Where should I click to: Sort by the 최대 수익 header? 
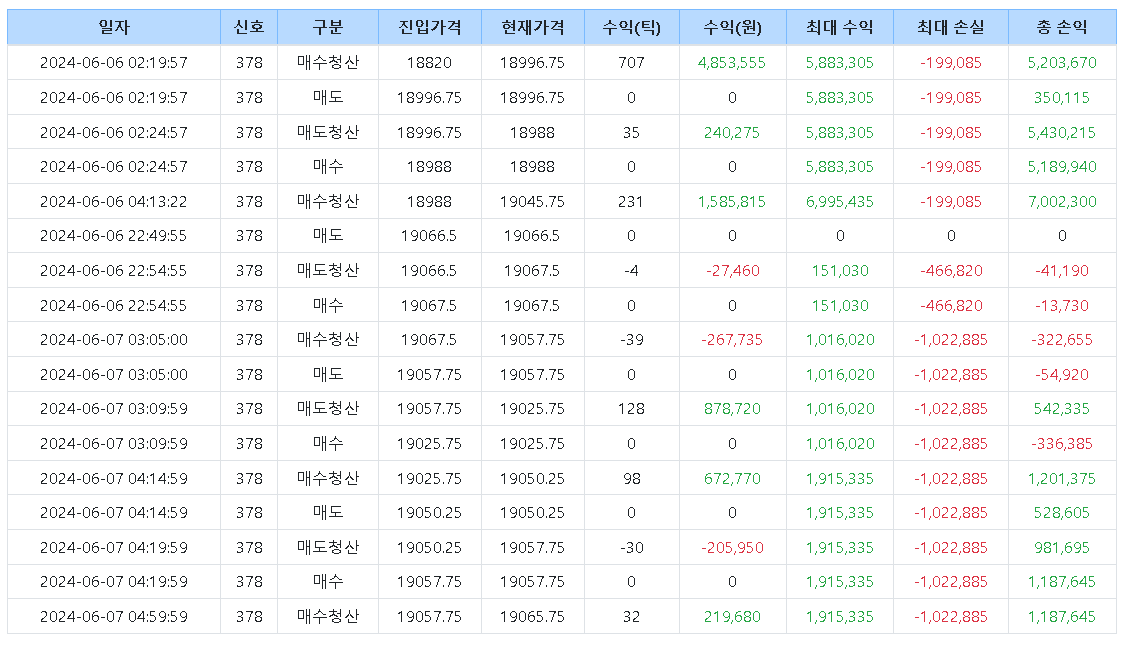pyautogui.click(x=839, y=27)
